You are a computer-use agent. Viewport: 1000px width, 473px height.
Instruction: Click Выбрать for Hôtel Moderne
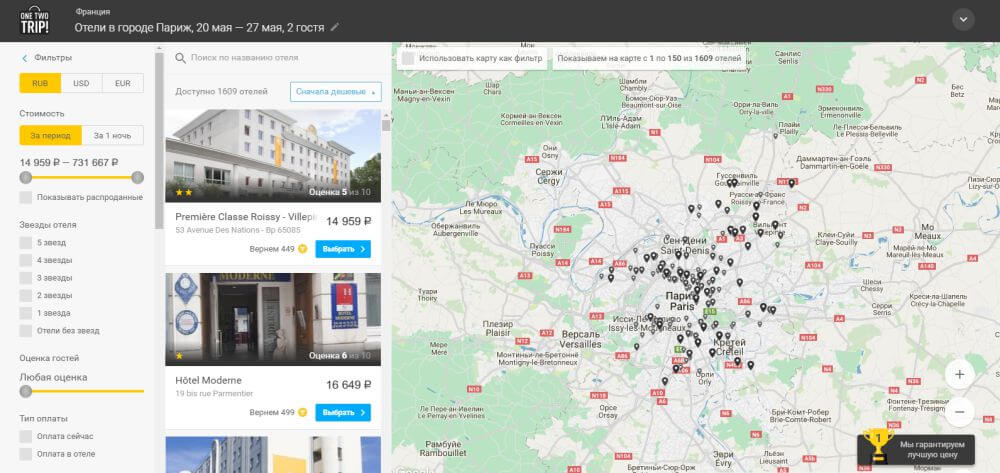343,412
